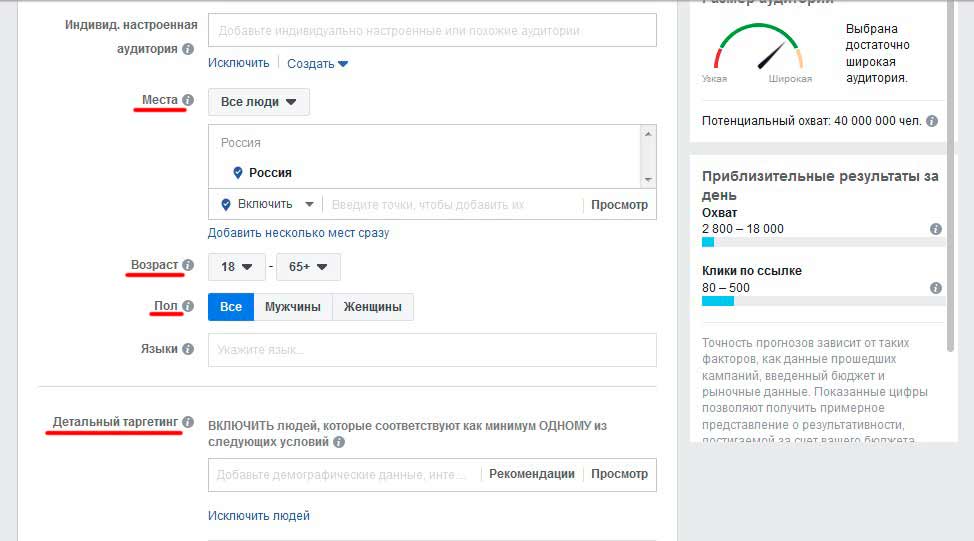This screenshot has height=541, width=974.
Task: Select Мужчины gender option
Action: (293, 307)
